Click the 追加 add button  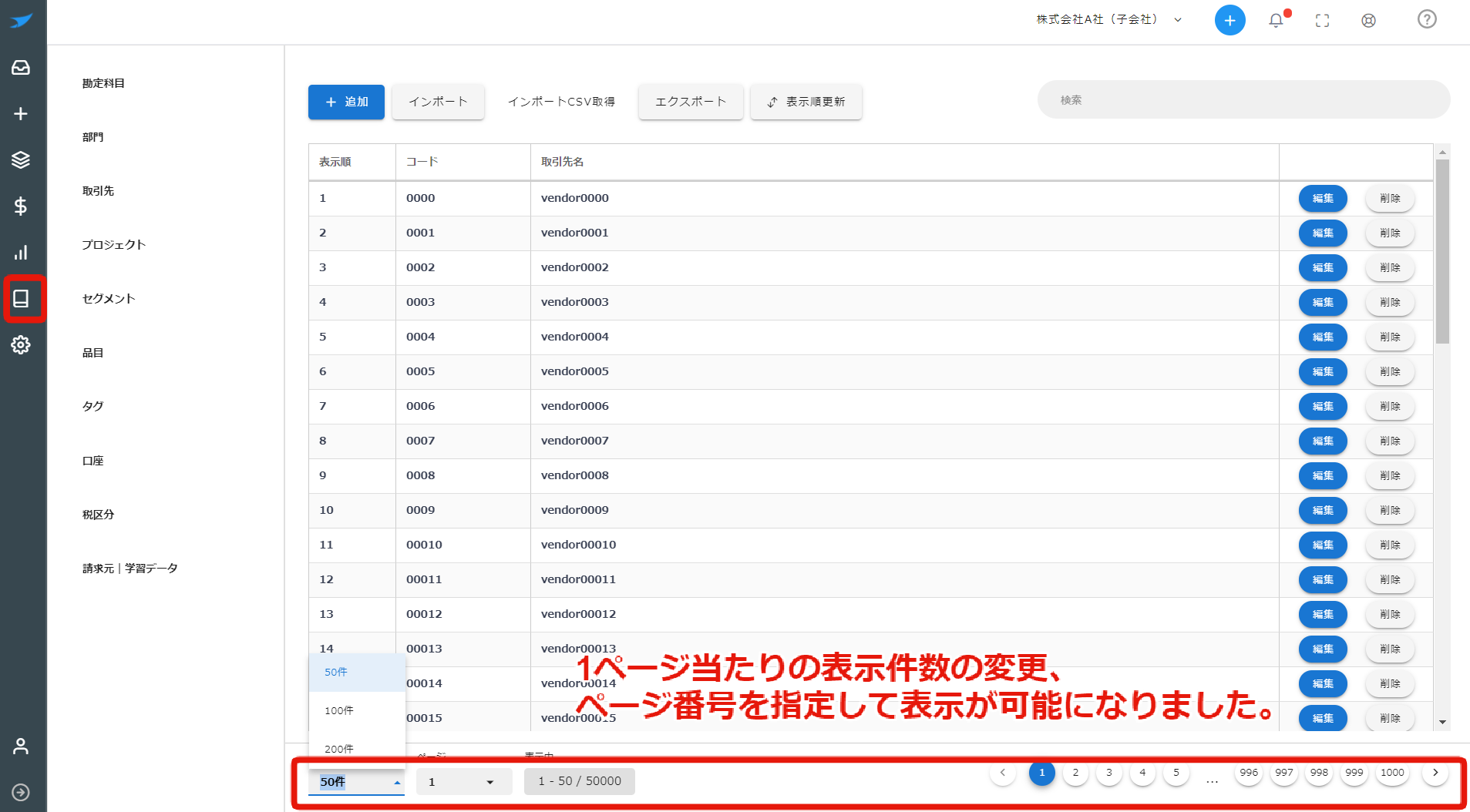coord(346,102)
